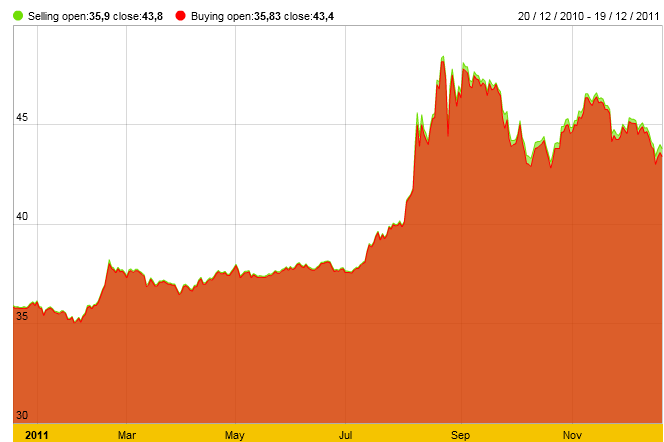Click the 35 value on the y-axis
This screenshot has width=664, height=442.
21,317
